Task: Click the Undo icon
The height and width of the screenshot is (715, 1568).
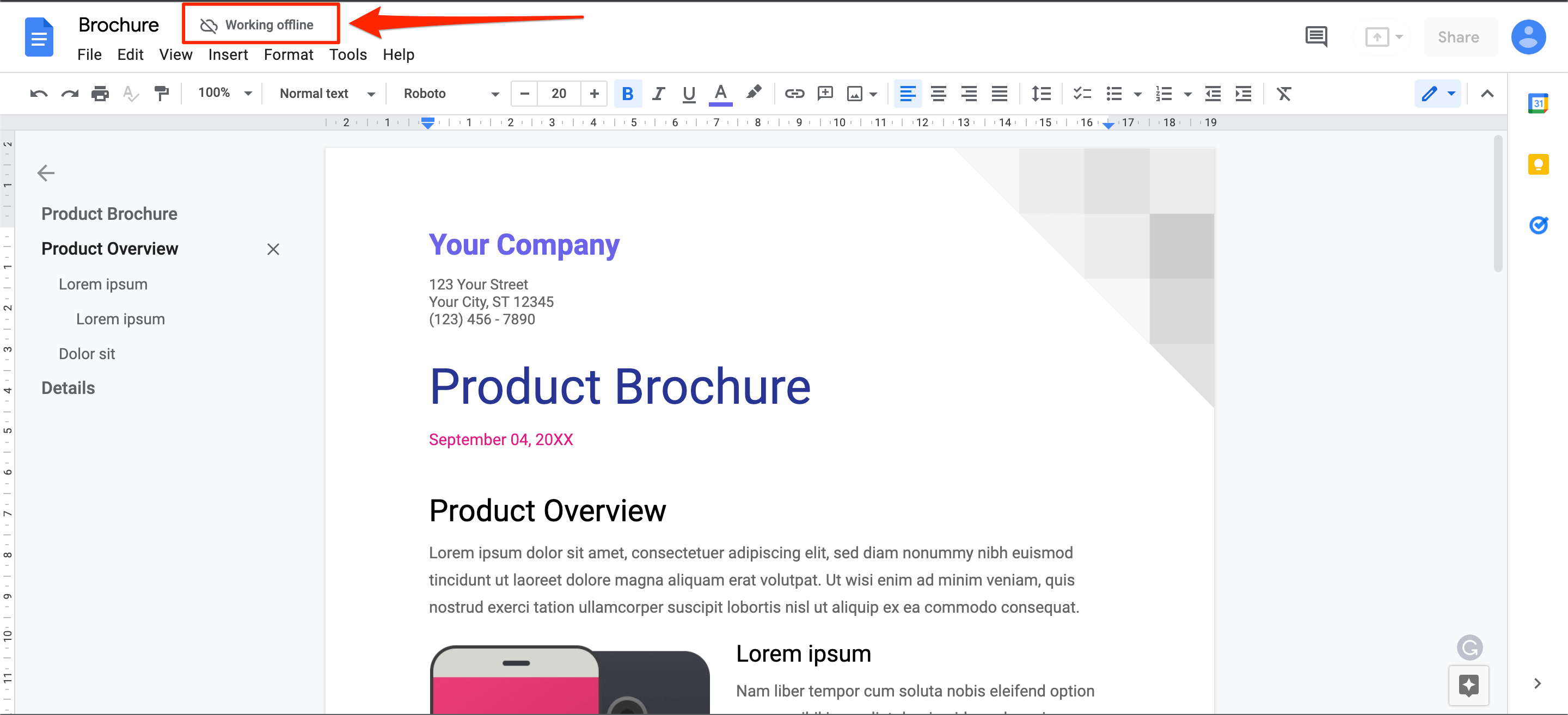Action: click(36, 94)
